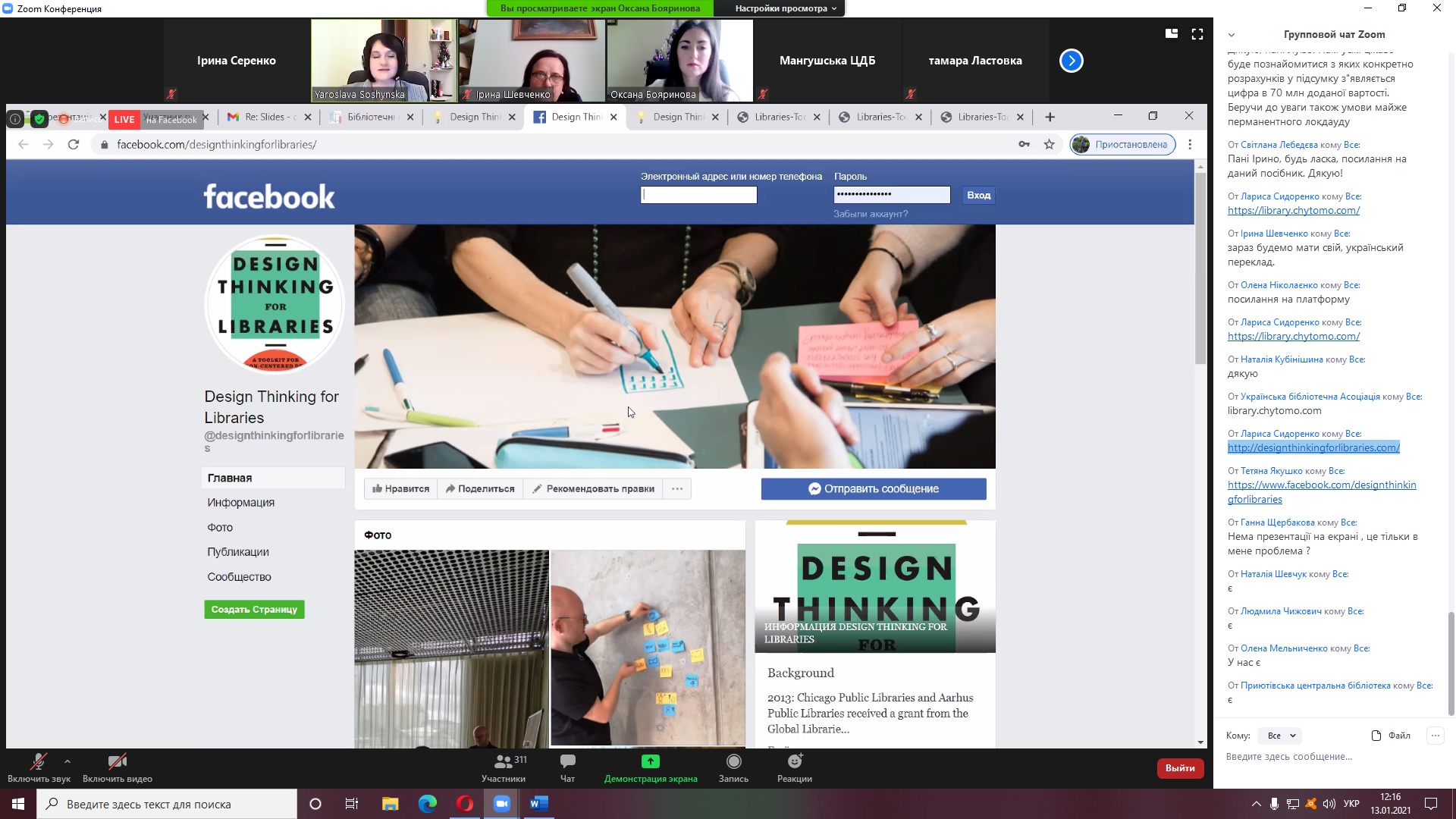
Task: Open page more actions ellipsis button
Action: point(677,489)
